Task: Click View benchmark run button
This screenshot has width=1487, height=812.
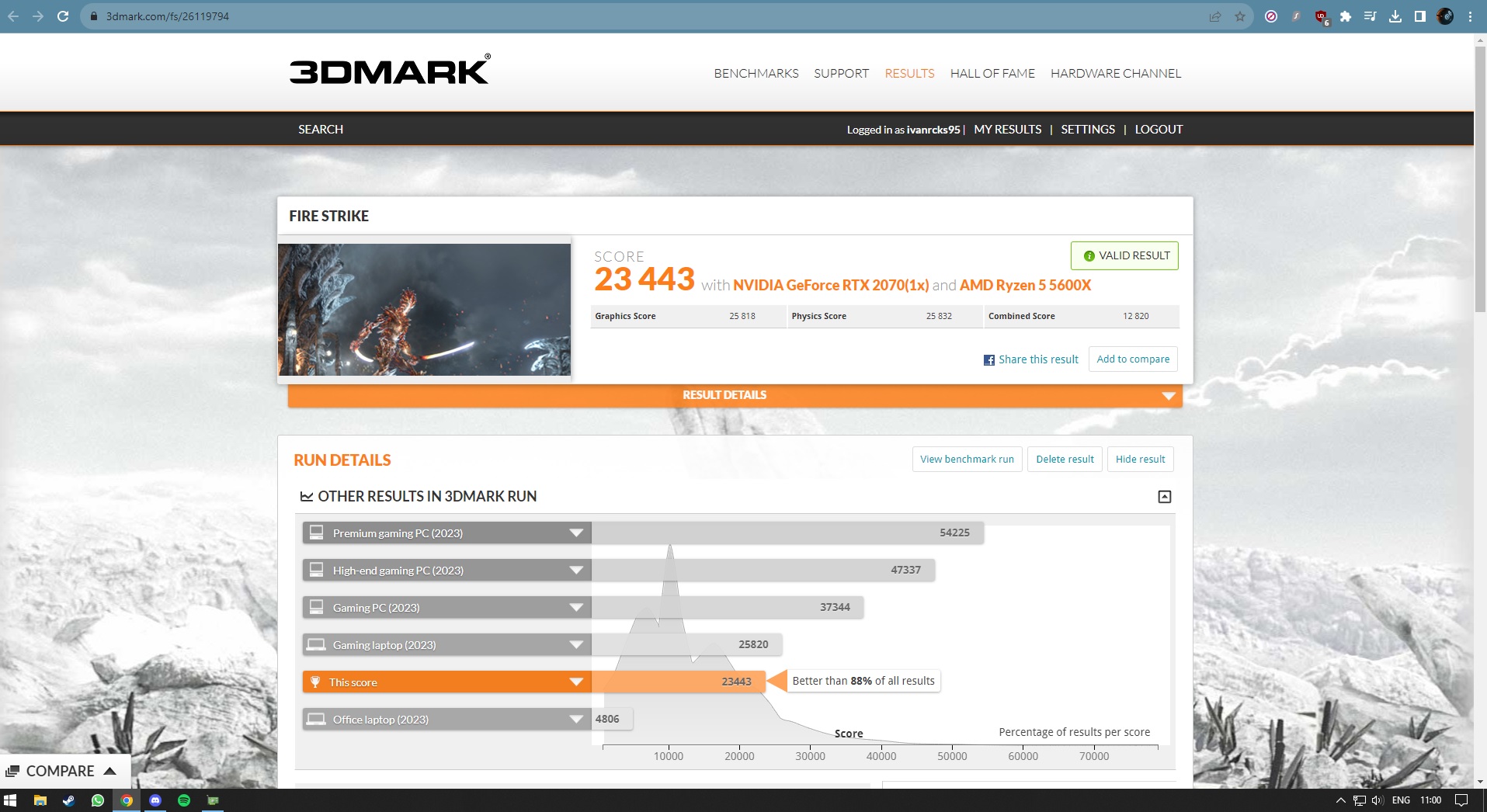Action: click(x=967, y=460)
